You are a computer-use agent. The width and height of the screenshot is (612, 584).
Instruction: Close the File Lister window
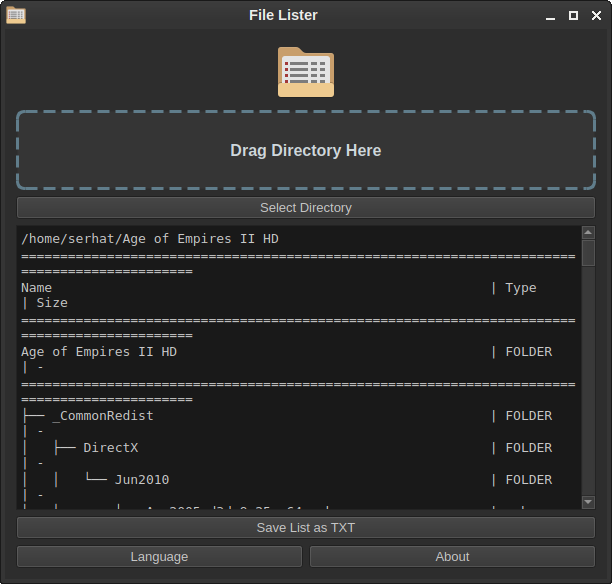point(595,16)
